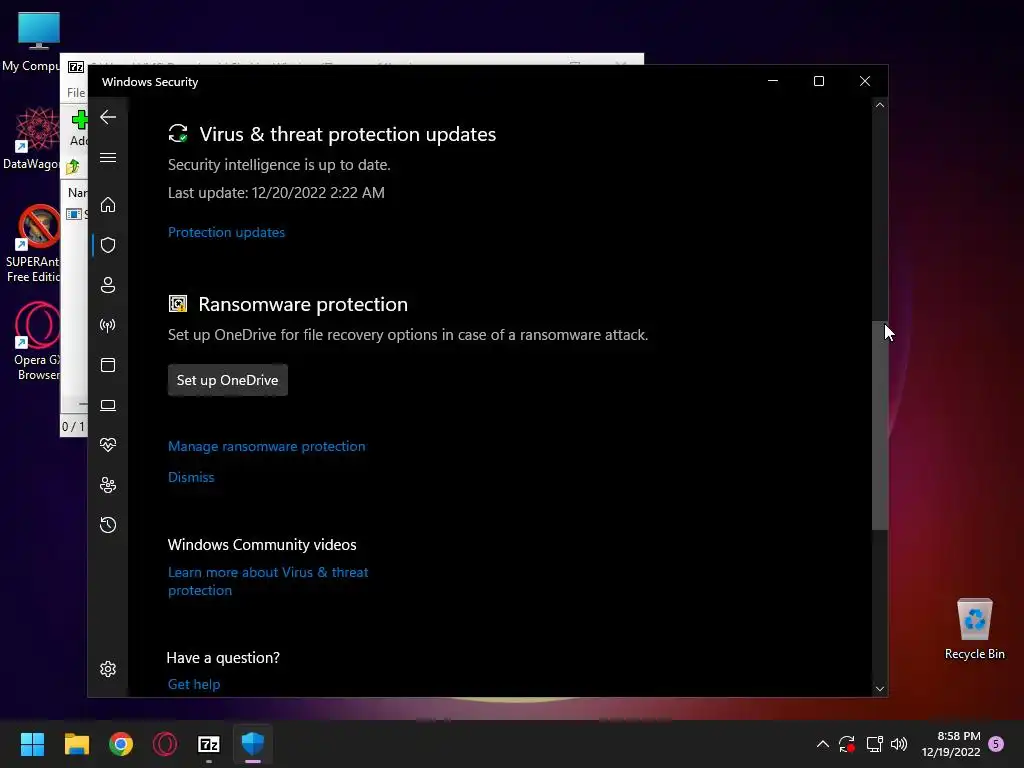Open the Family options sidebar icon
Viewport: 1024px width, 768px height.
(108, 485)
